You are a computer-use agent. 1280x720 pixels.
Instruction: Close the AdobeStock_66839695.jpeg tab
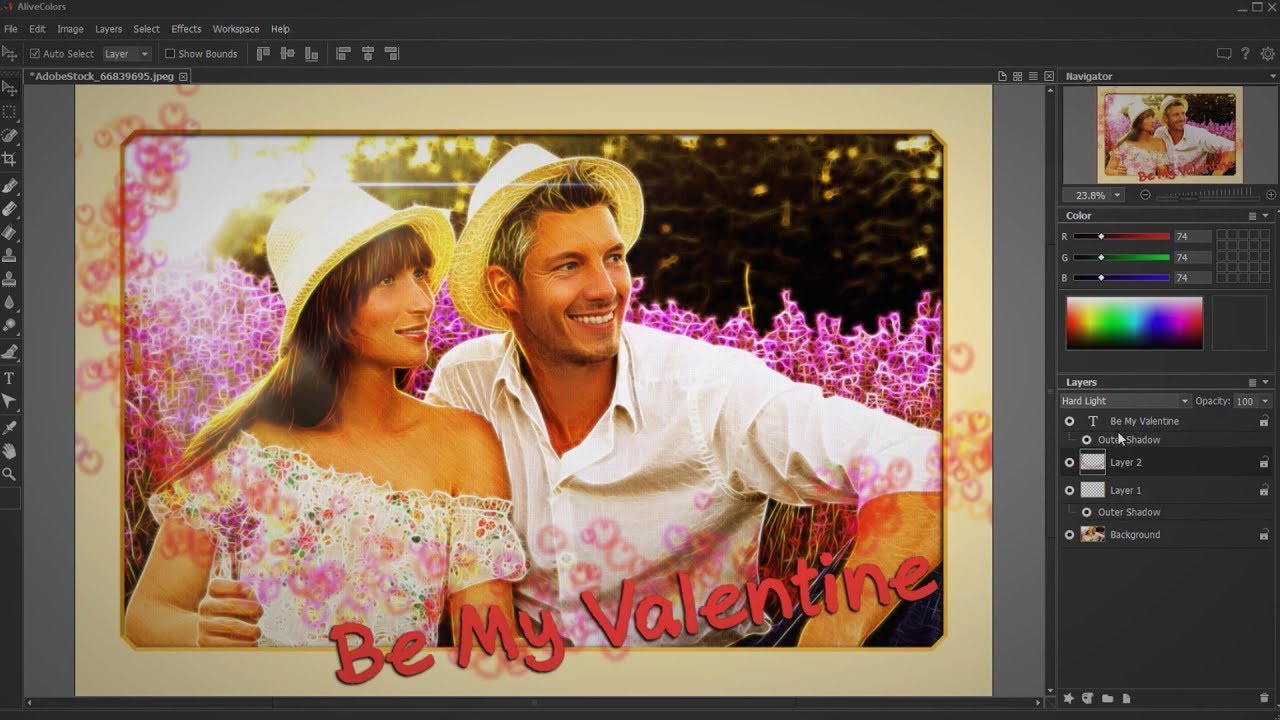tap(183, 76)
